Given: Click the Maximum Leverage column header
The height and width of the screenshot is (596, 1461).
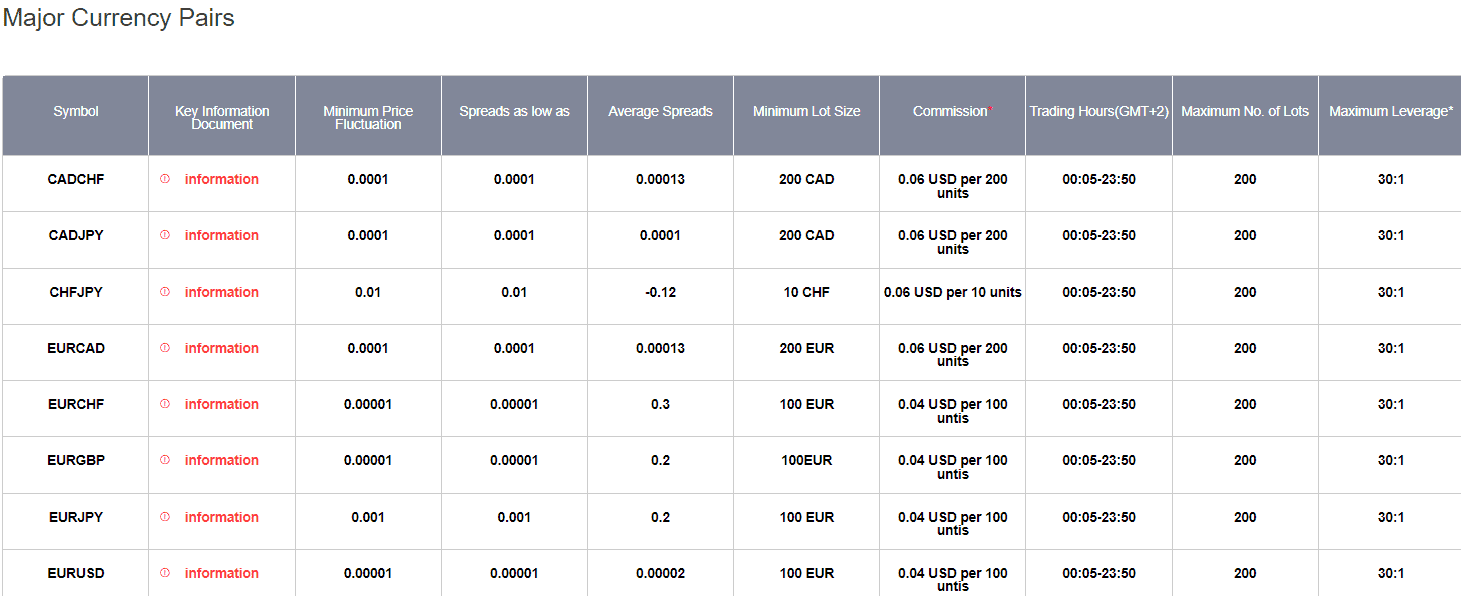Looking at the screenshot, I should (x=1390, y=115).
